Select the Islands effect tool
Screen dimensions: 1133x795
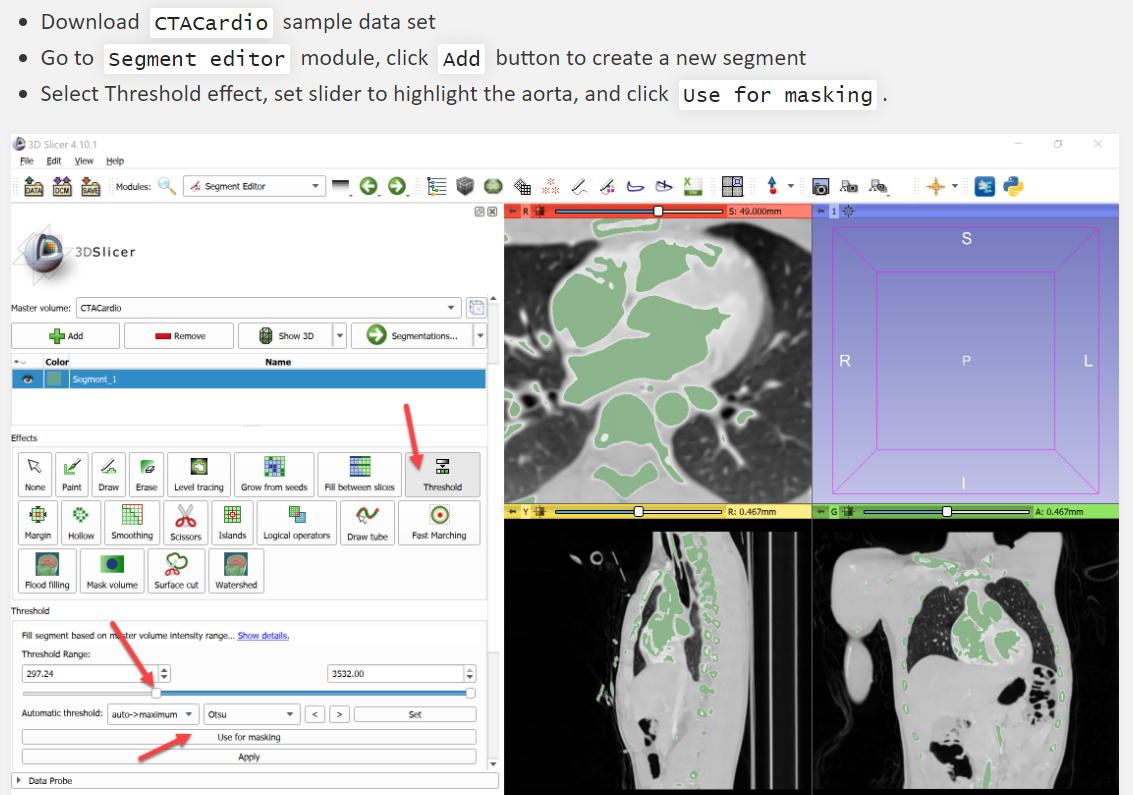[x=232, y=522]
